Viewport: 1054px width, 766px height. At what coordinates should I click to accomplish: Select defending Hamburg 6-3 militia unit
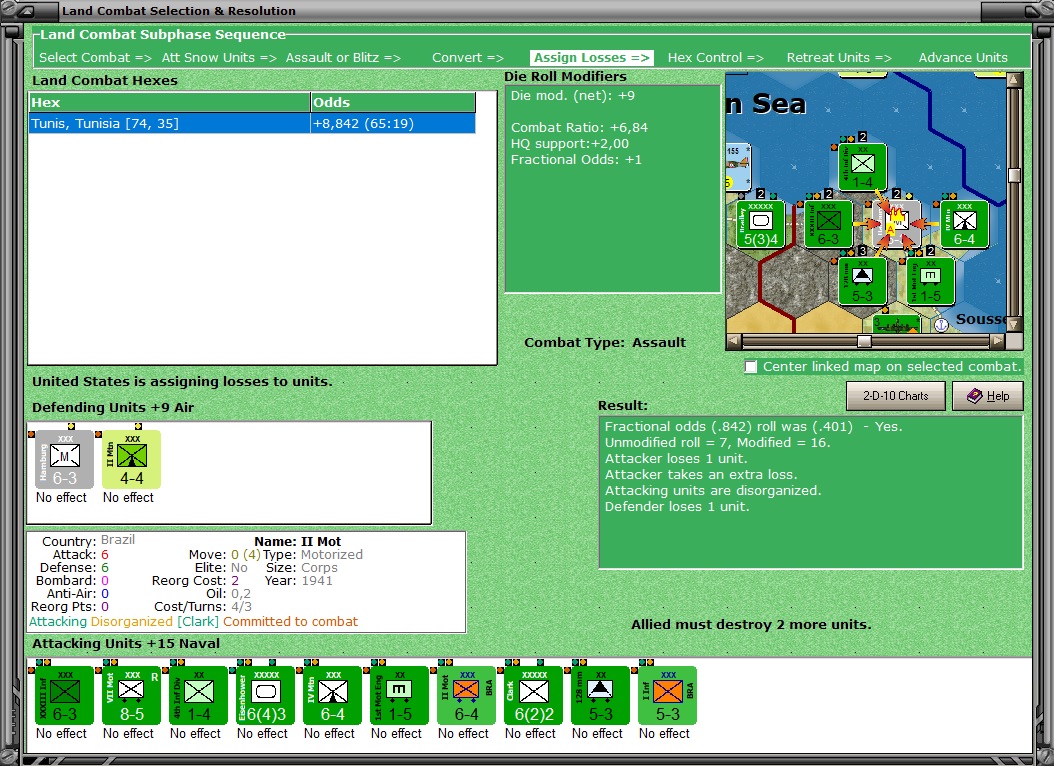click(x=65, y=460)
